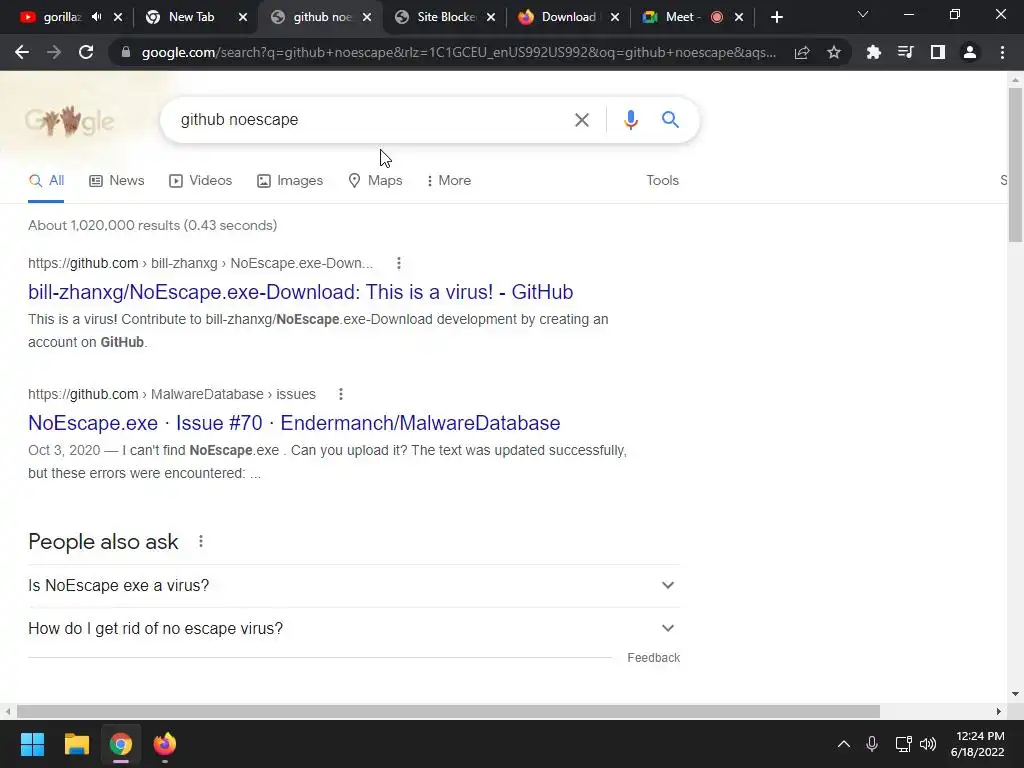Open the Chrome profile menu

point(970,52)
